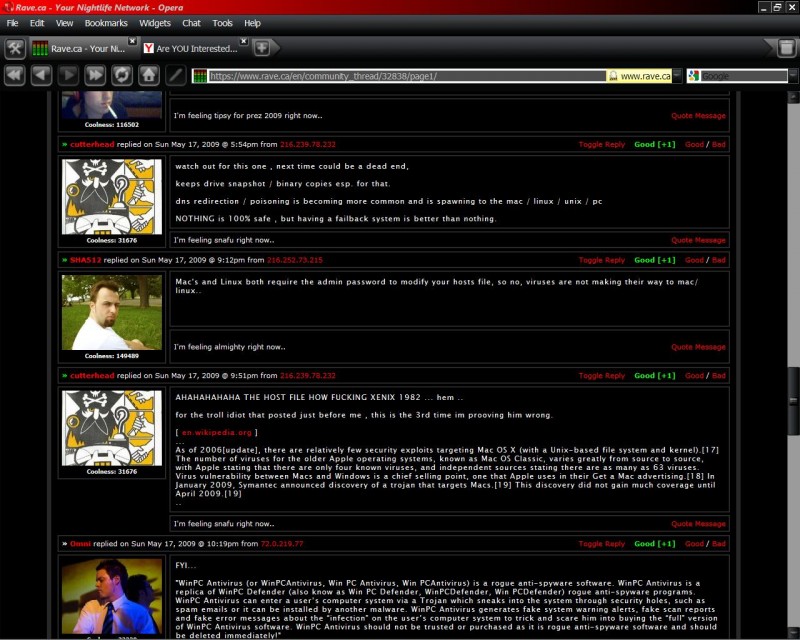Click IP address 216.252.73.215
The image size is (800, 640).
tap(295, 260)
